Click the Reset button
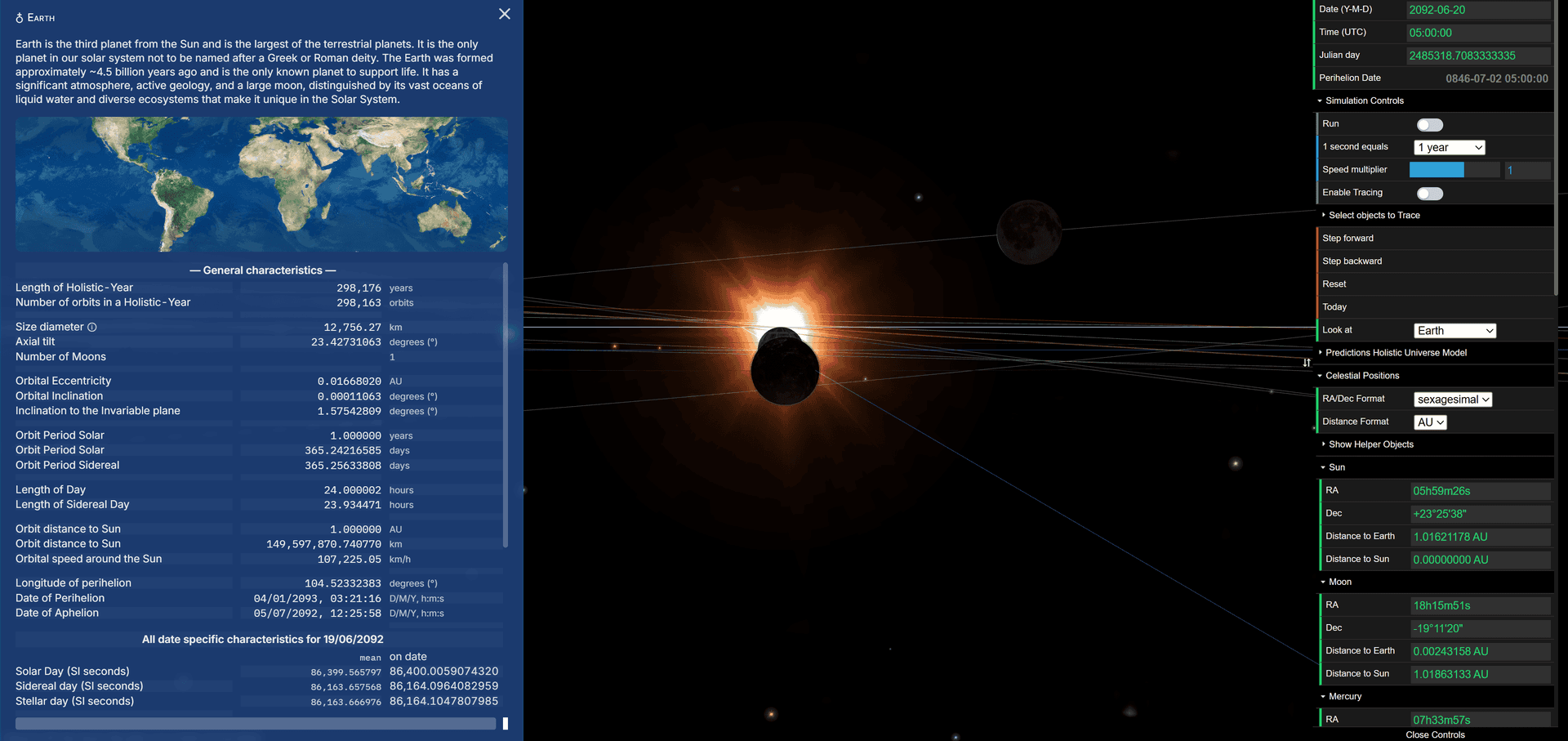Image resolution: width=1568 pixels, height=741 pixels. tap(1334, 283)
